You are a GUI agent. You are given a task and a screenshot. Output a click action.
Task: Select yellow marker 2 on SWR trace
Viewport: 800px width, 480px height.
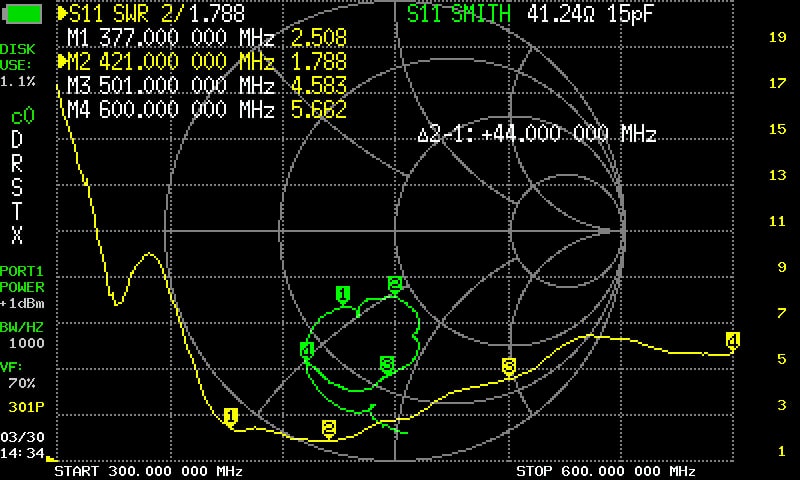point(328,427)
